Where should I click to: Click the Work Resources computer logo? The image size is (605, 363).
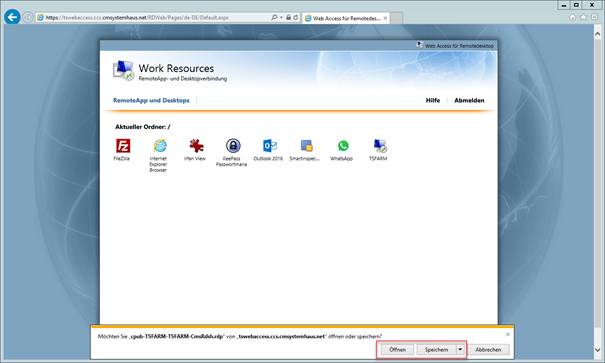click(123, 71)
